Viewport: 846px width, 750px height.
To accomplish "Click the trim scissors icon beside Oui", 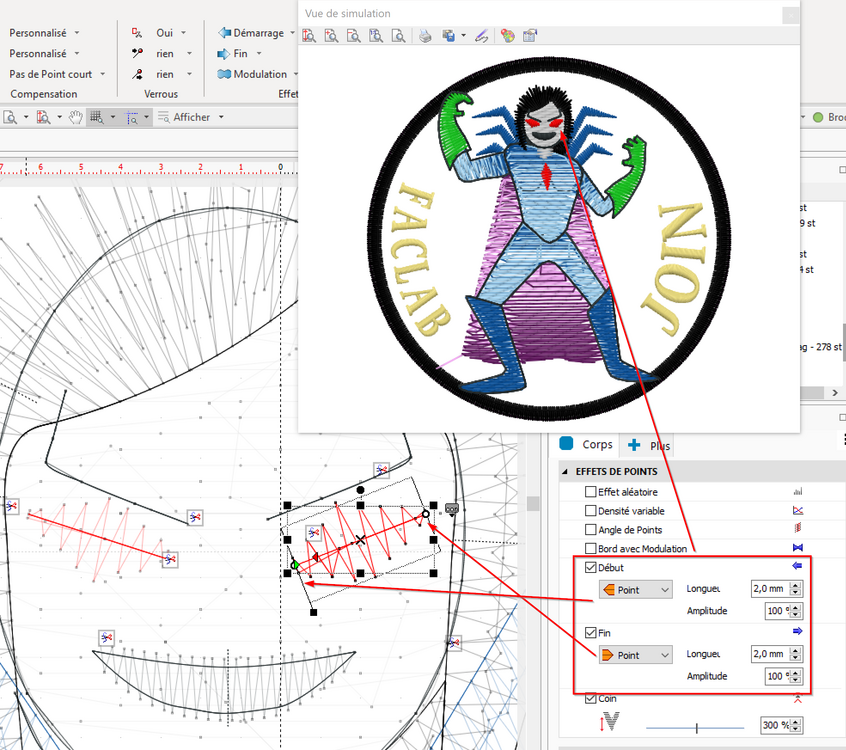I will pyautogui.click(x=137, y=33).
